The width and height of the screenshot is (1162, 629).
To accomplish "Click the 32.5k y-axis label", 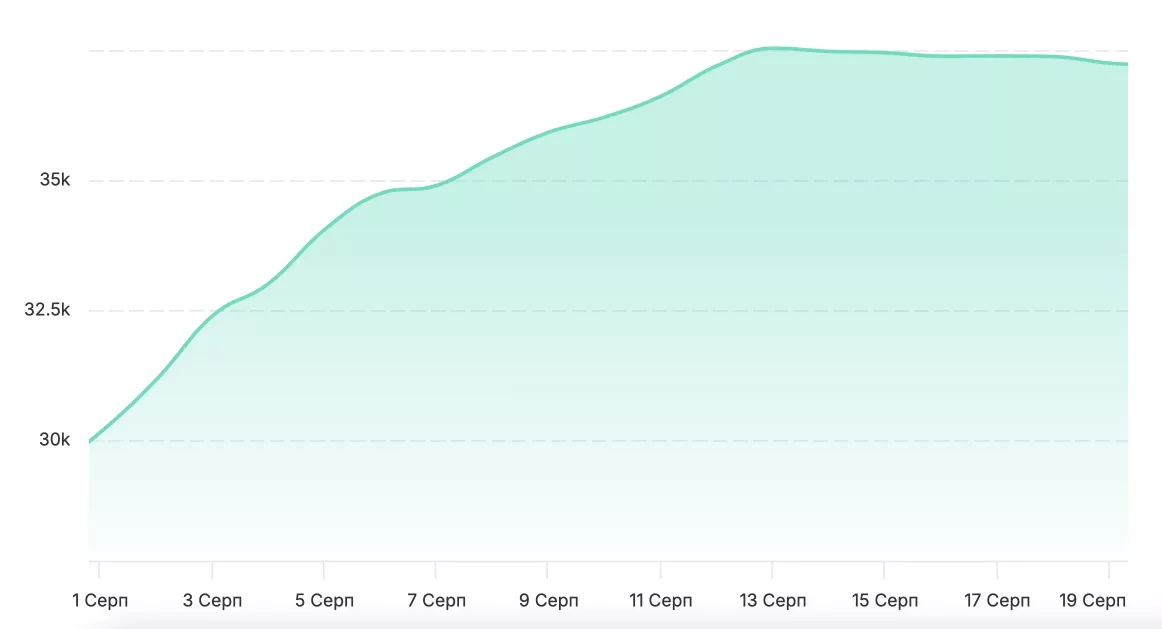I will click(47, 310).
